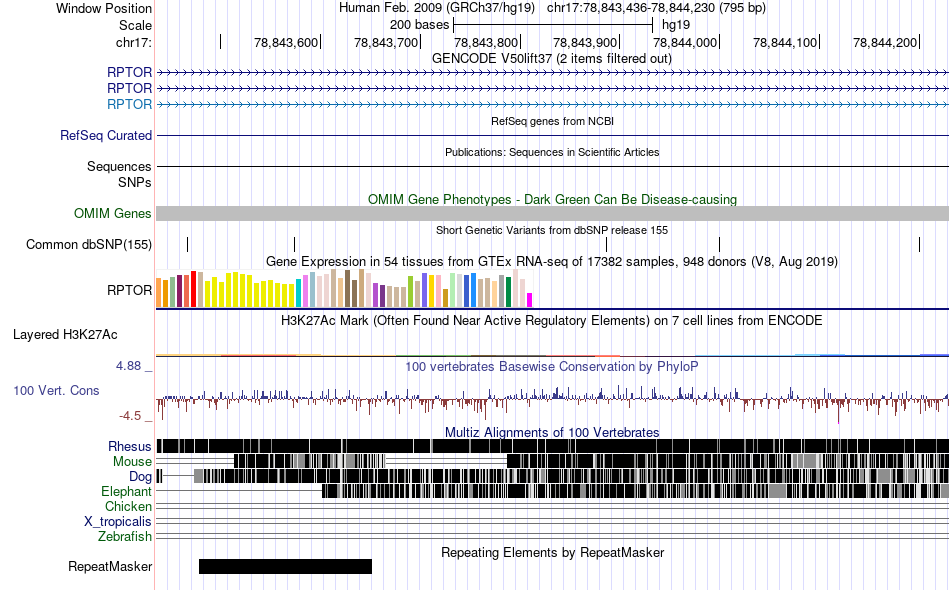Click the -4.5 PhyloP lower scale value

(130, 416)
